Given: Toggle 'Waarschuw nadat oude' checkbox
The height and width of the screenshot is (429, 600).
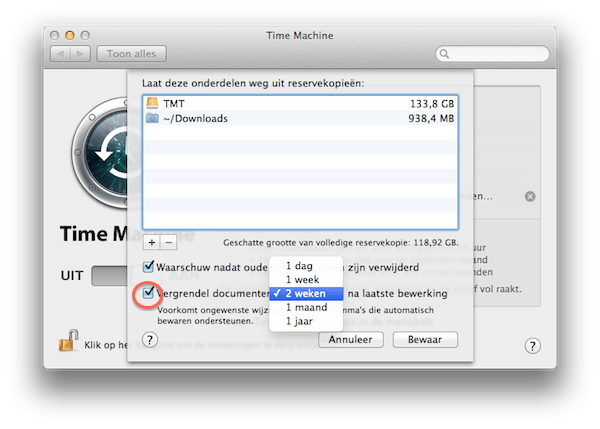Looking at the screenshot, I should 148,266.
